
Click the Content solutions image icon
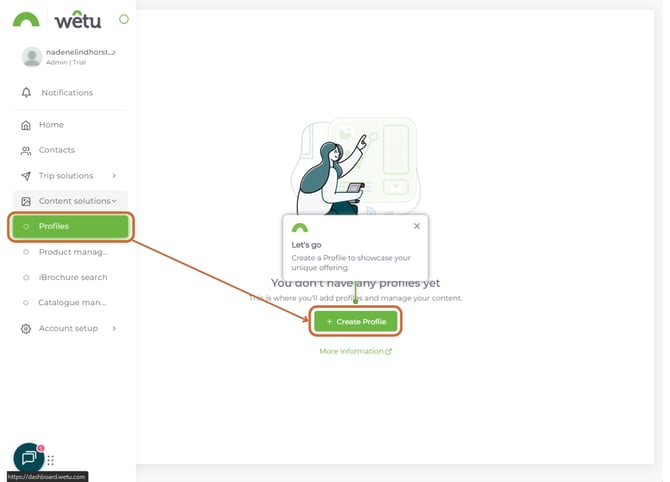26,201
